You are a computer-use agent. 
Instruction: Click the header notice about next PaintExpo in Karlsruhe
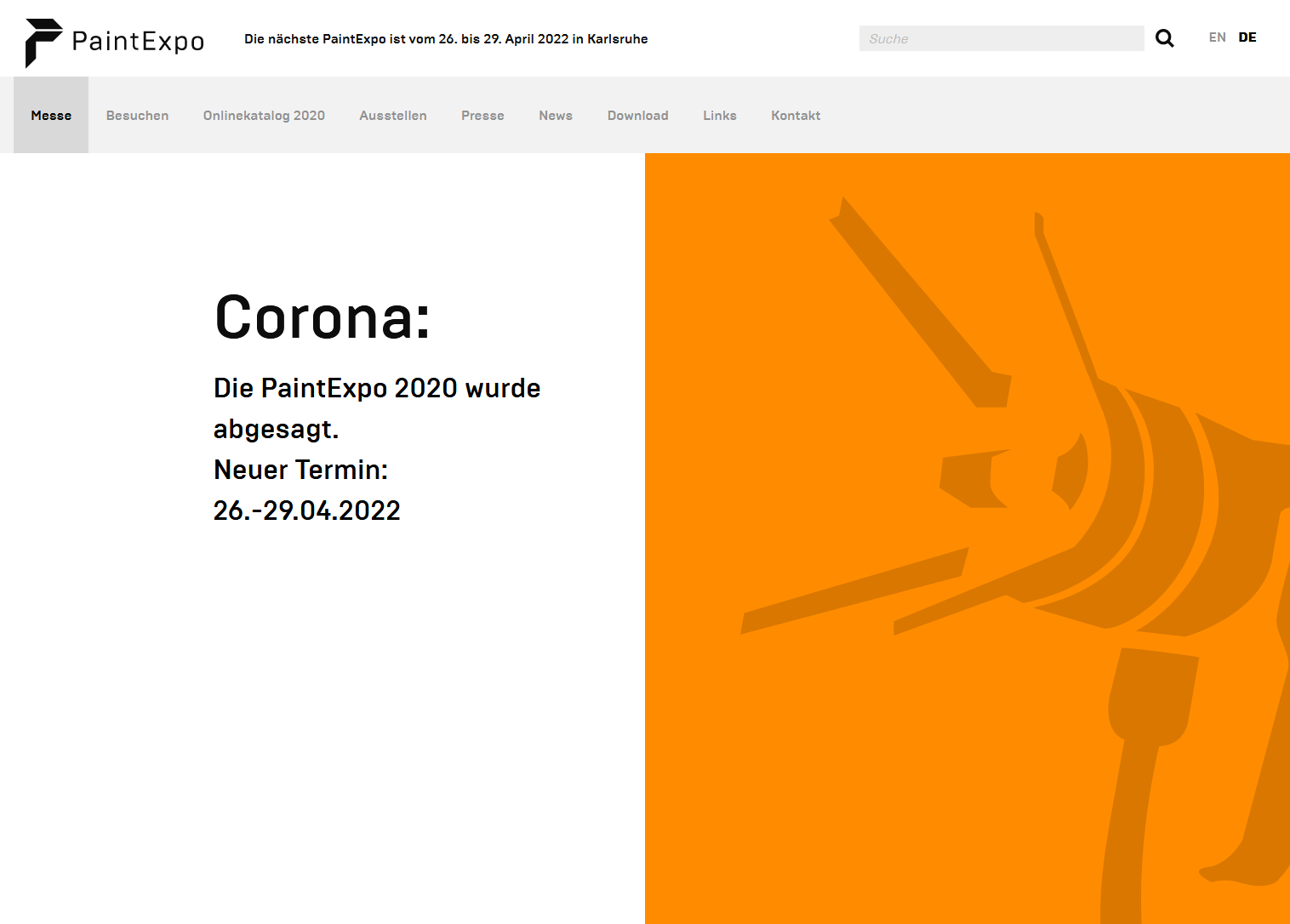(446, 39)
